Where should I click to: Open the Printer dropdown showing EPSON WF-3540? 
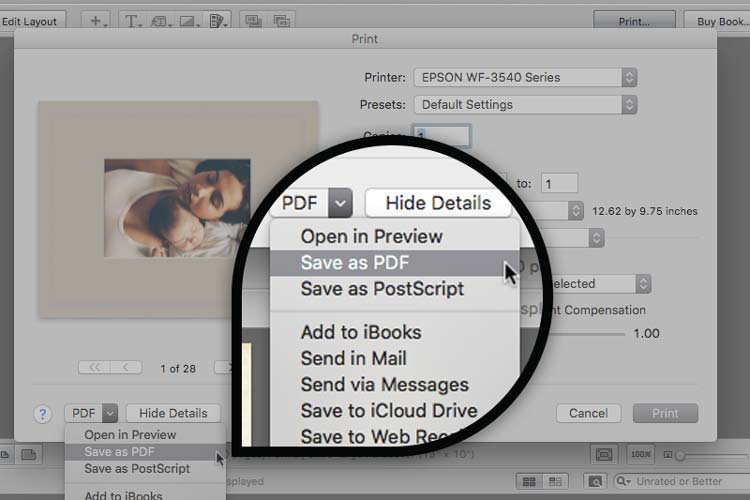pos(525,77)
